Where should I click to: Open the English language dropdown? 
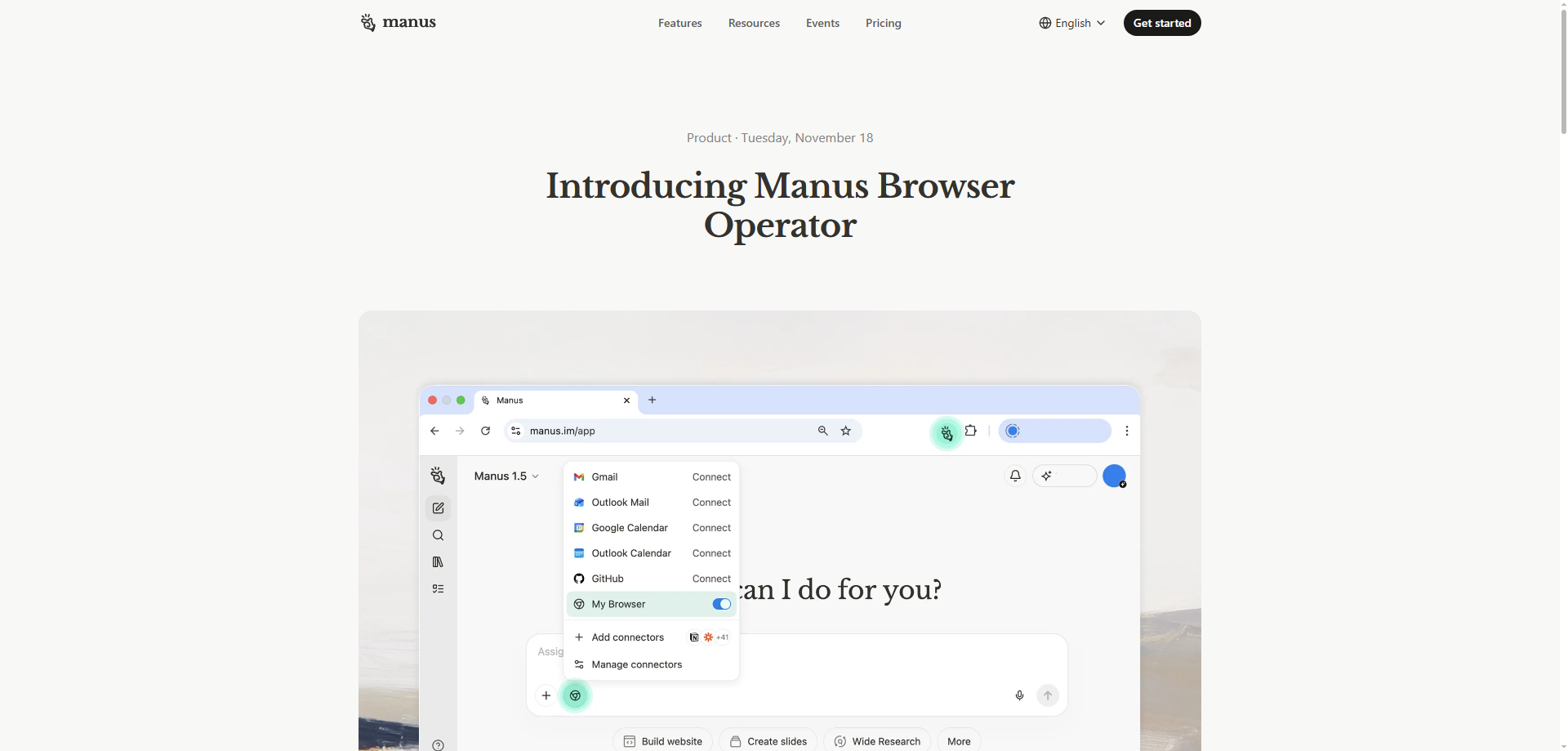(1071, 23)
